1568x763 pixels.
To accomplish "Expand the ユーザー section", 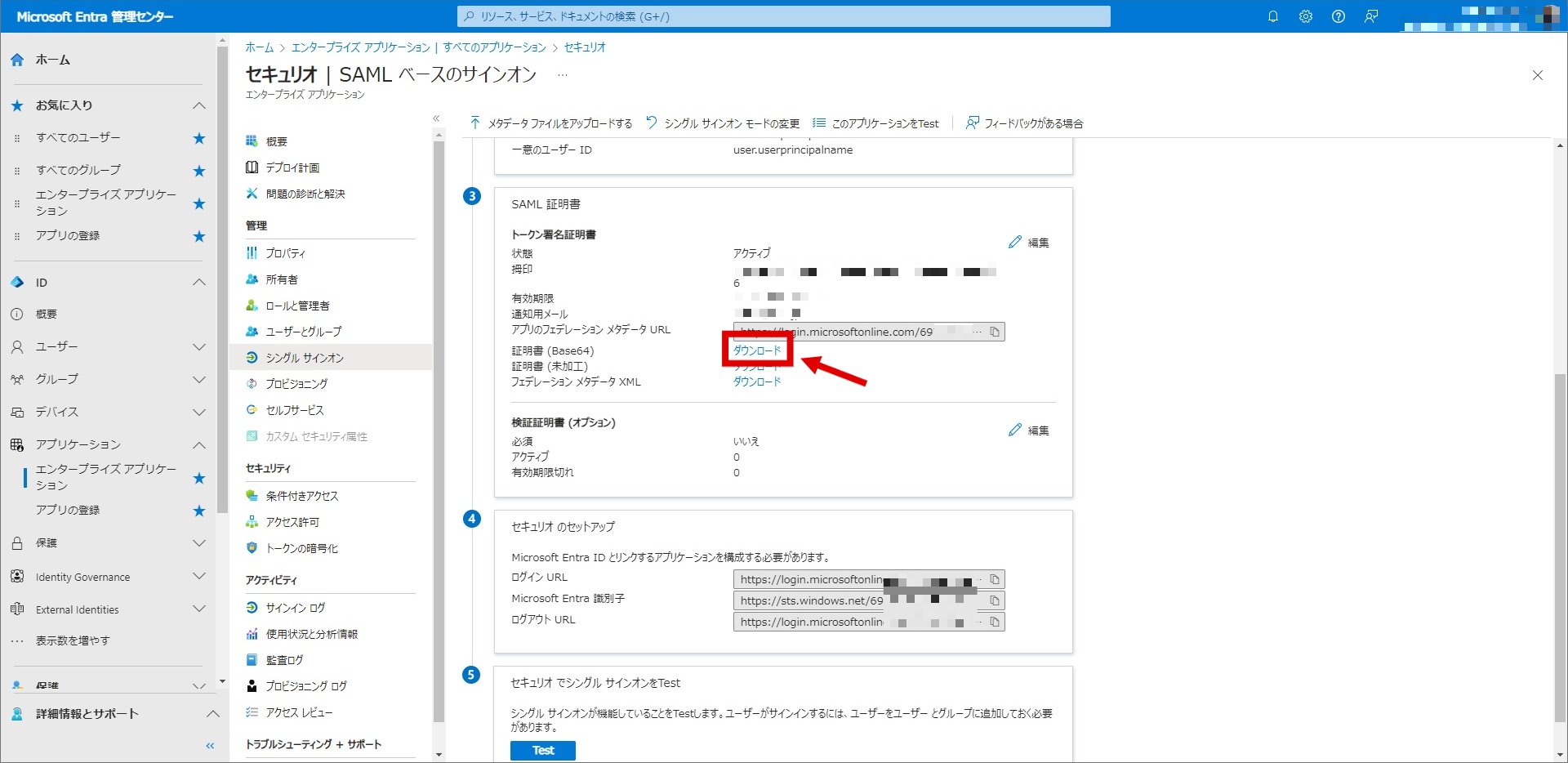I will click(x=198, y=347).
